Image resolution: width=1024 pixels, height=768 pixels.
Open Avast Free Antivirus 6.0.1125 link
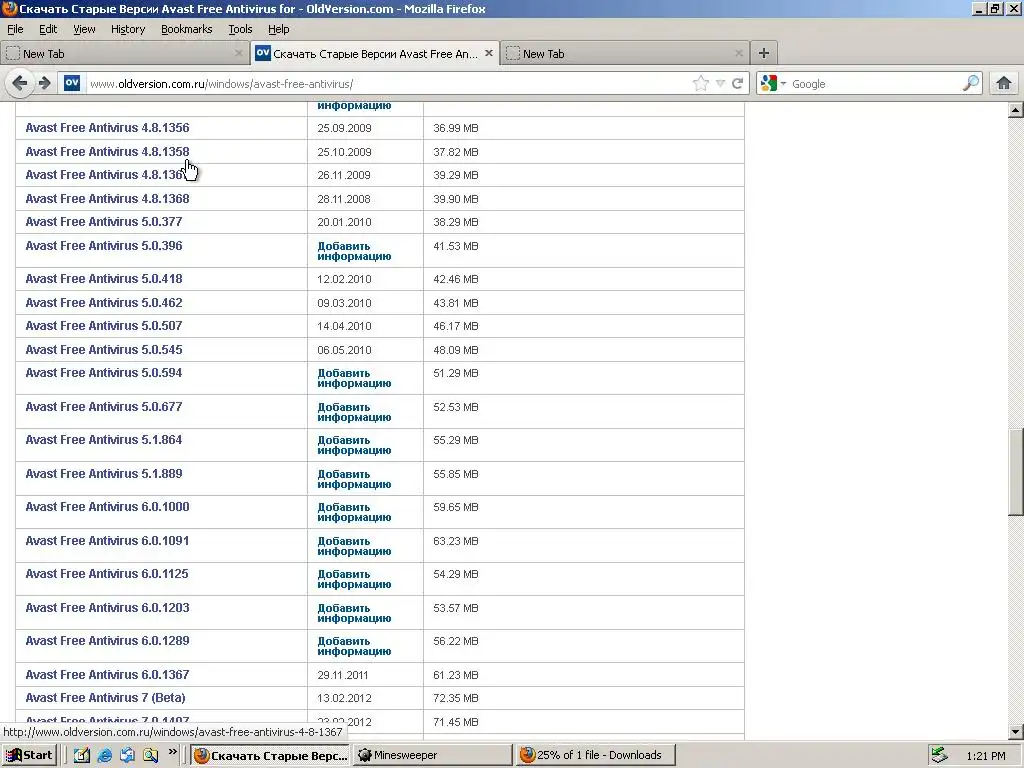tap(107, 574)
